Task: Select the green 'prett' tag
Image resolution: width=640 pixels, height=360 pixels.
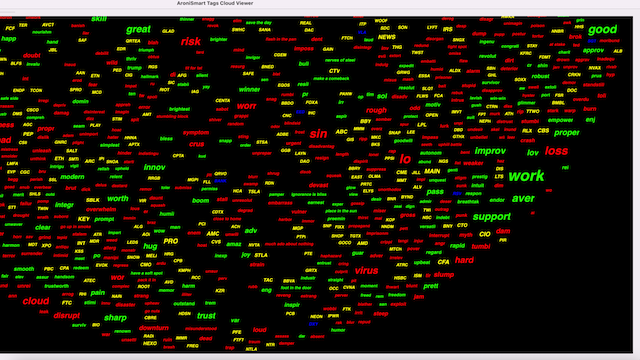Action: point(430,286)
